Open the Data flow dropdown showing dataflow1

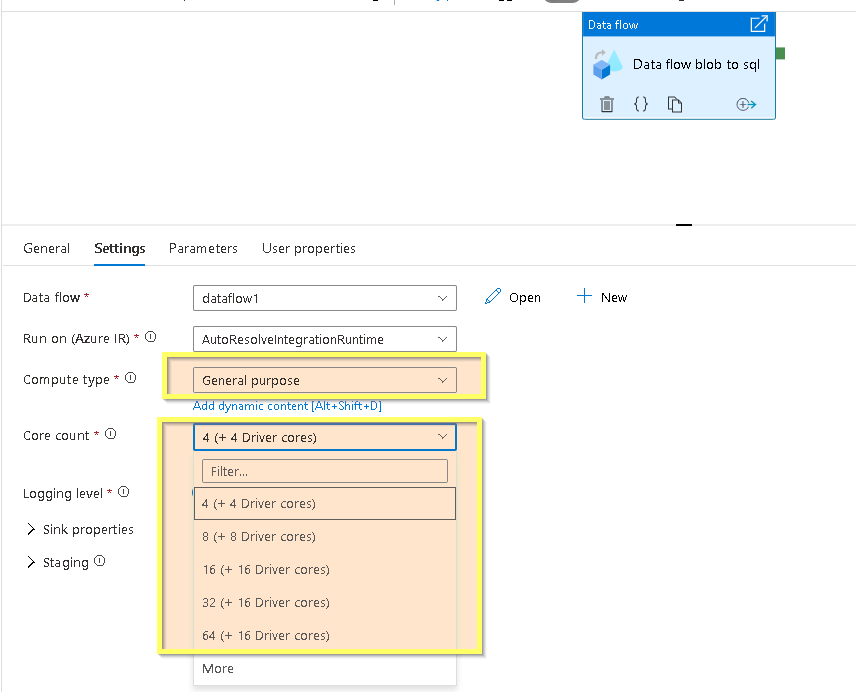pos(325,298)
